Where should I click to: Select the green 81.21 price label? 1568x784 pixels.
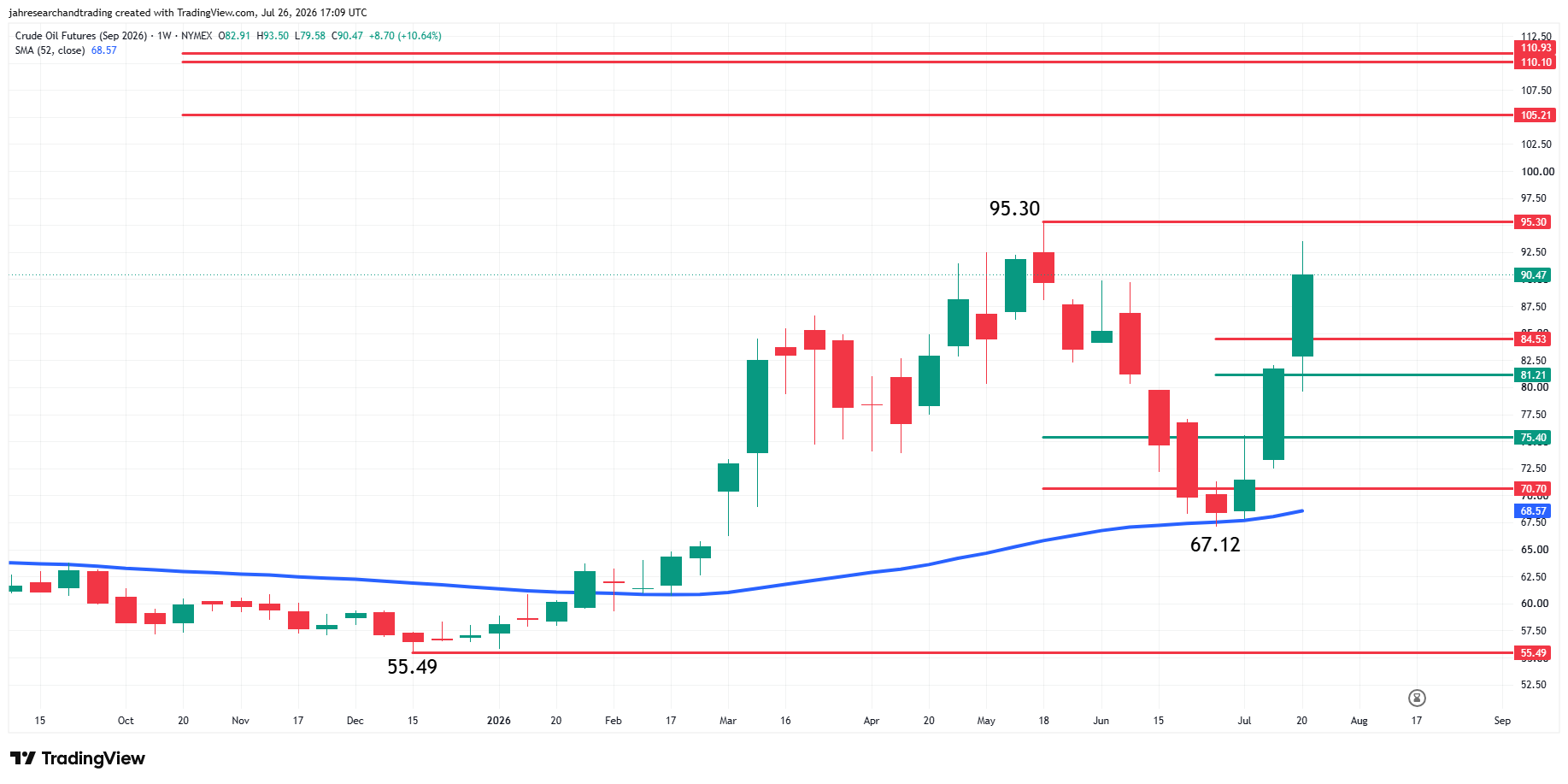point(1533,375)
